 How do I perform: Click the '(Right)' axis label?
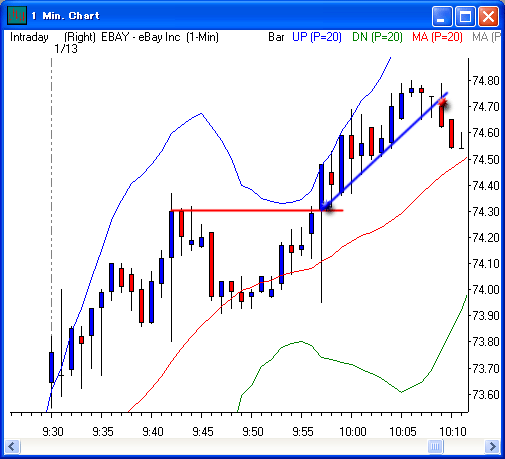coord(80,37)
